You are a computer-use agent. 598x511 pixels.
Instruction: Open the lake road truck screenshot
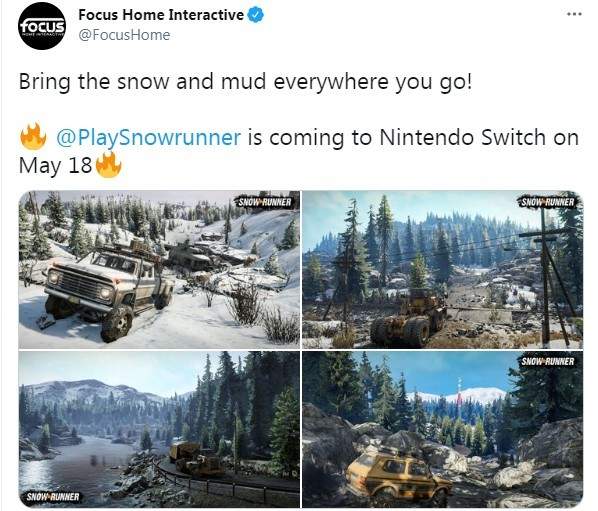pos(159,429)
